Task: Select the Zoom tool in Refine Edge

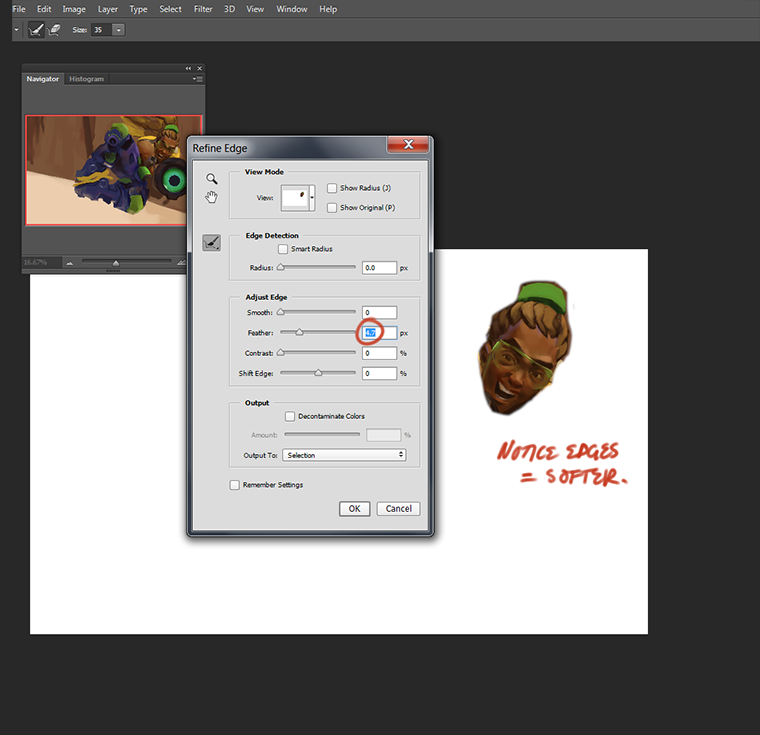Action: click(x=211, y=178)
